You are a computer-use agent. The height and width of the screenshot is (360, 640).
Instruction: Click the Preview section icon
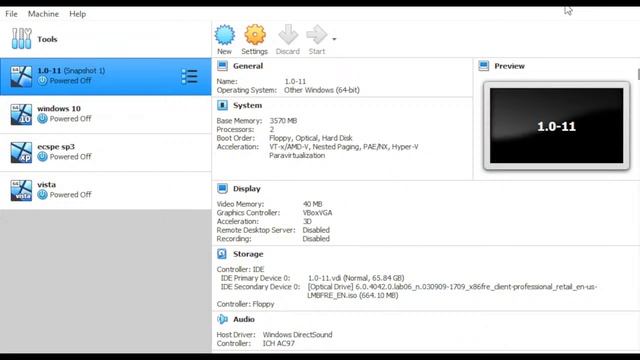coord(484,66)
